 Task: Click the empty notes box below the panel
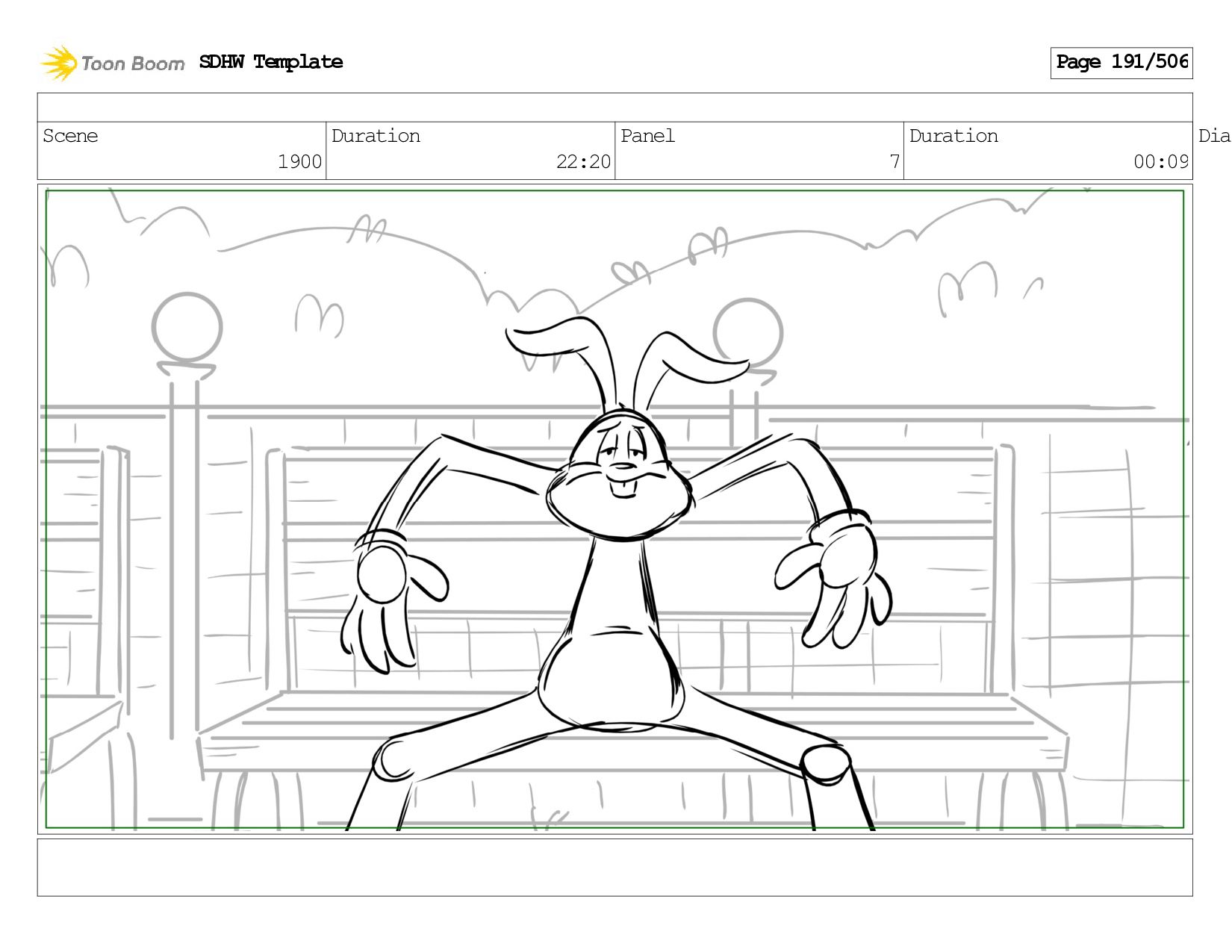click(x=615, y=867)
